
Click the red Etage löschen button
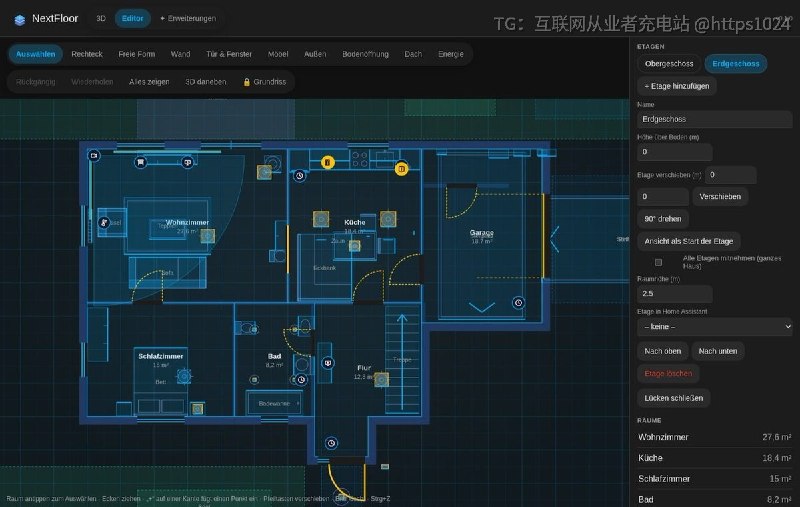coord(668,373)
